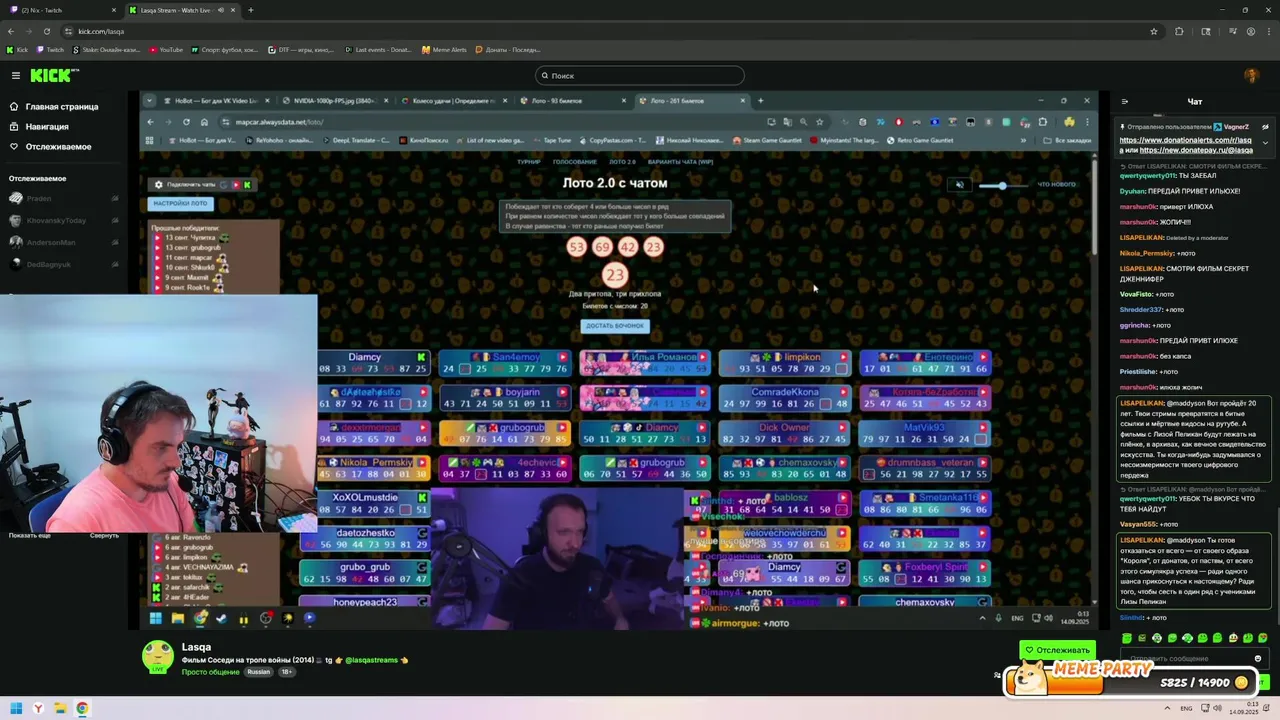This screenshot has height=720, width=1280.
Task: Focus the Поиск search field
Action: [640, 75]
